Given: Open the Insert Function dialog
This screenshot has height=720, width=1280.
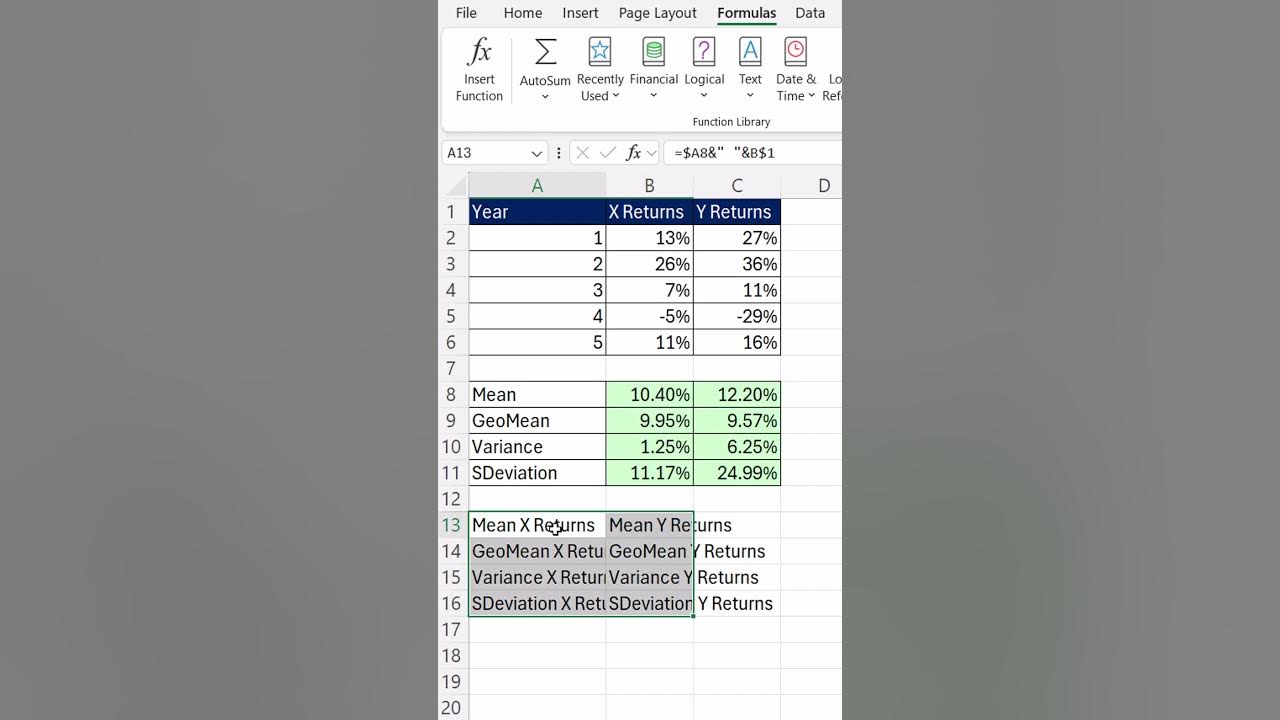Looking at the screenshot, I should tap(479, 70).
